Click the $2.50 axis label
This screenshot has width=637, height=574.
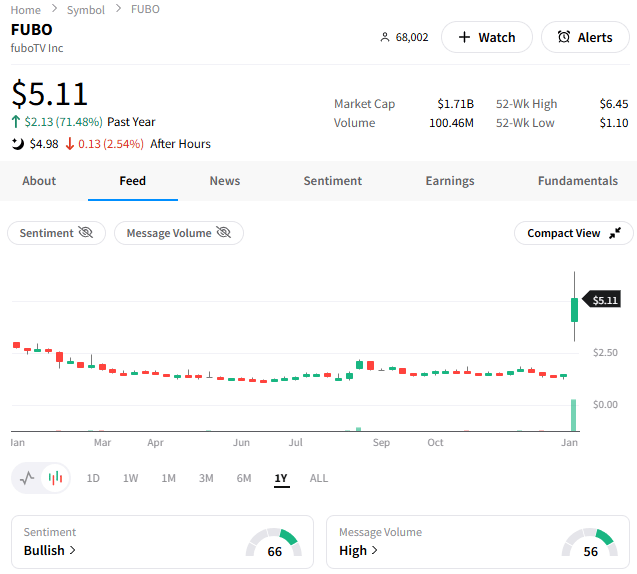click(605, 353)
